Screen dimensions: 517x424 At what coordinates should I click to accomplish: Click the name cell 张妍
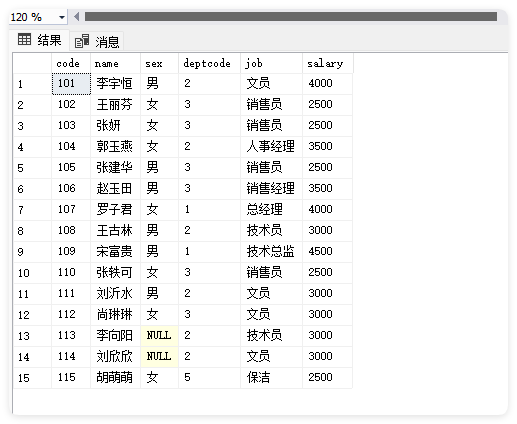[x=115, y=126]
